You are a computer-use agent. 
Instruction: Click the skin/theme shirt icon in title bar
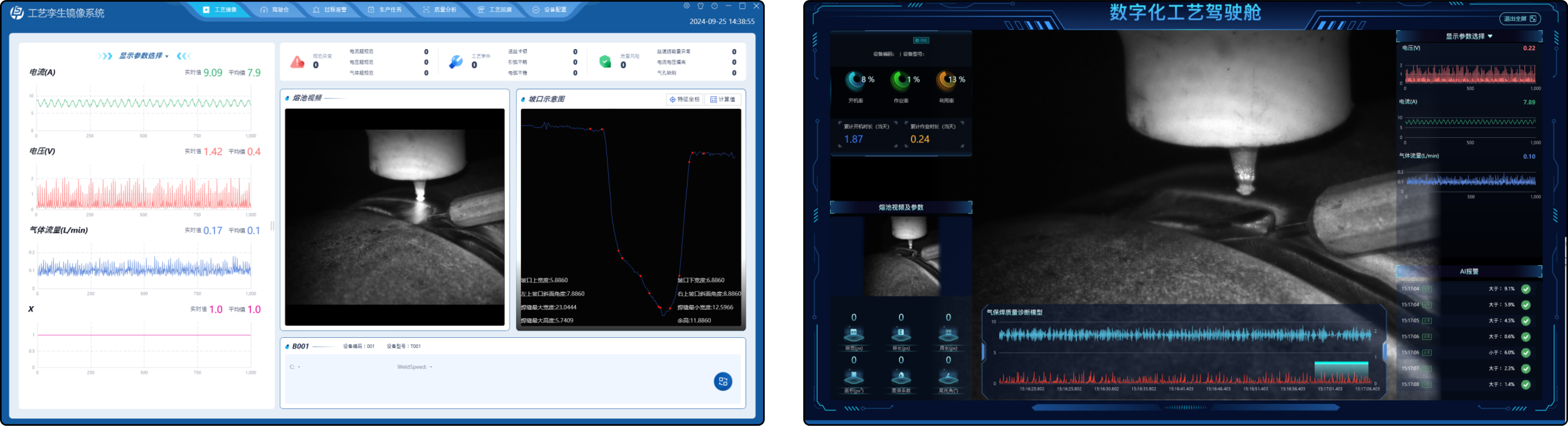(700, 6)
